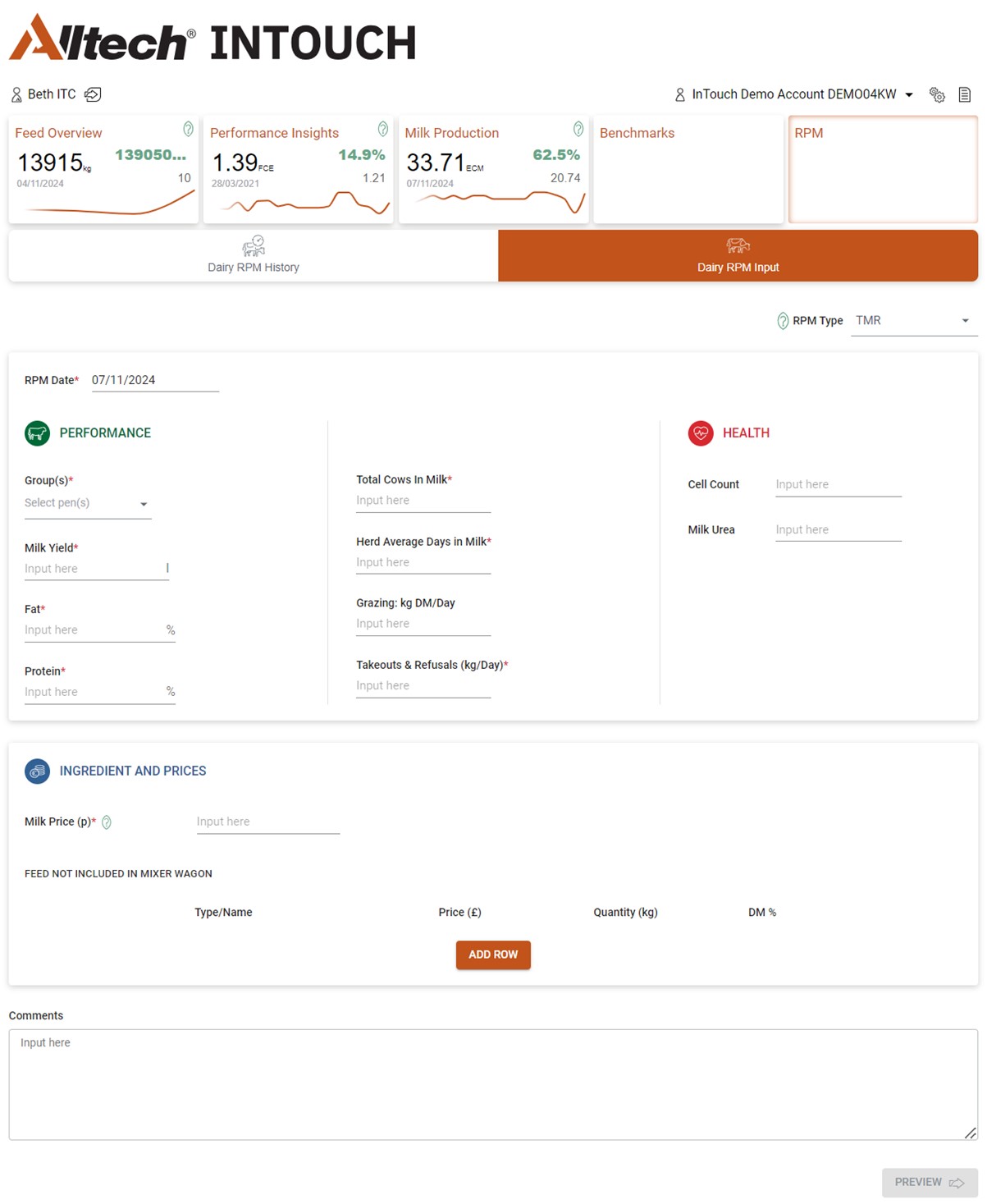Focus the Cell Count input field

pyautogui.click(x=838, y=485)
